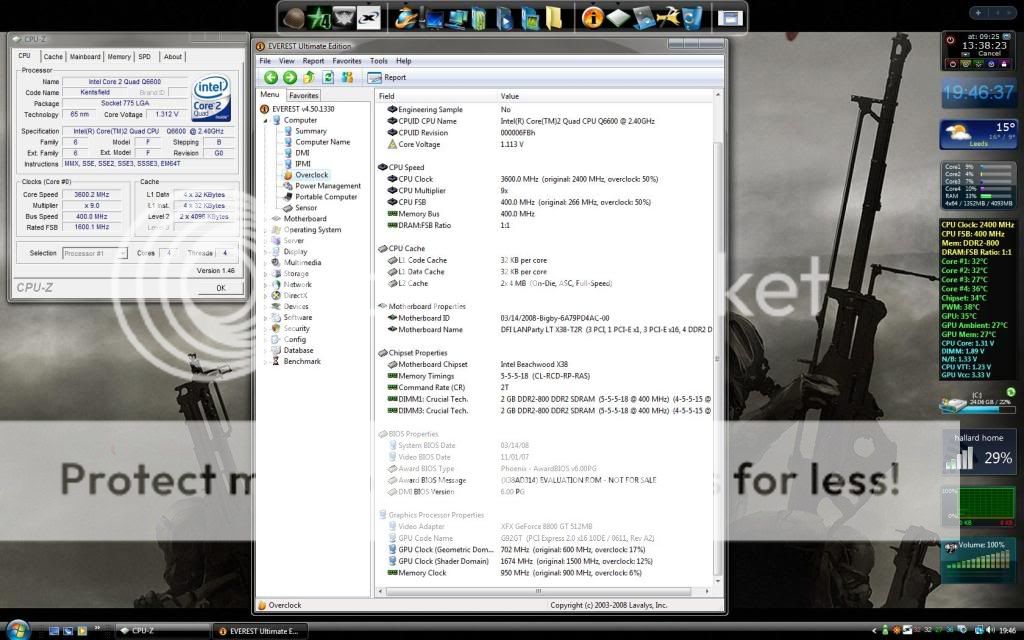1024x640 pixels.
Task: Click Cancel in the shutdown timer gadget
Action: coord(989,54)
